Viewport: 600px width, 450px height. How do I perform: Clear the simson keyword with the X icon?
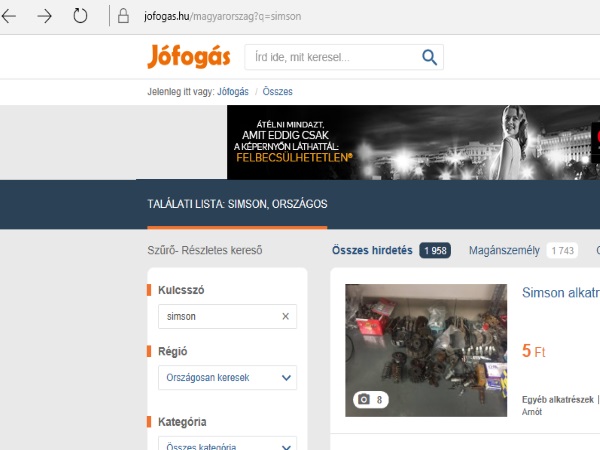pos(285,316)
